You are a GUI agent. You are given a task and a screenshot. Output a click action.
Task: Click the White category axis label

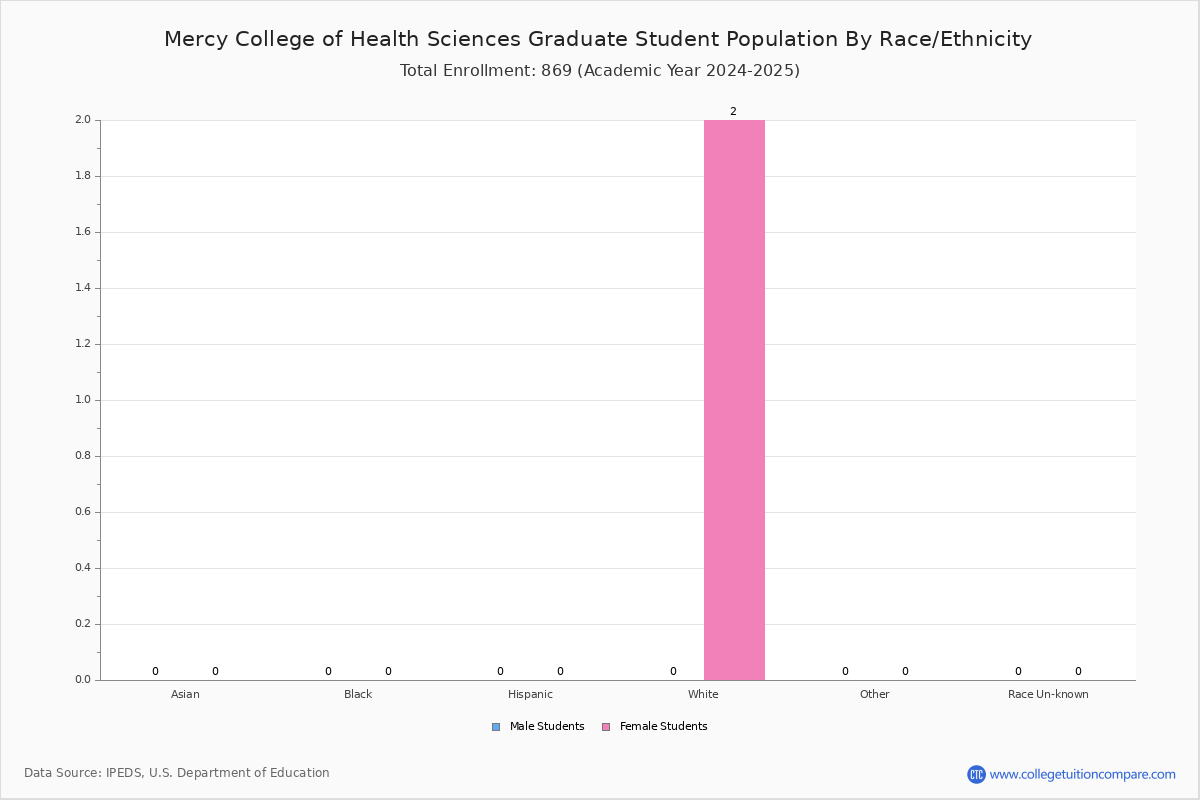point(703,694)
